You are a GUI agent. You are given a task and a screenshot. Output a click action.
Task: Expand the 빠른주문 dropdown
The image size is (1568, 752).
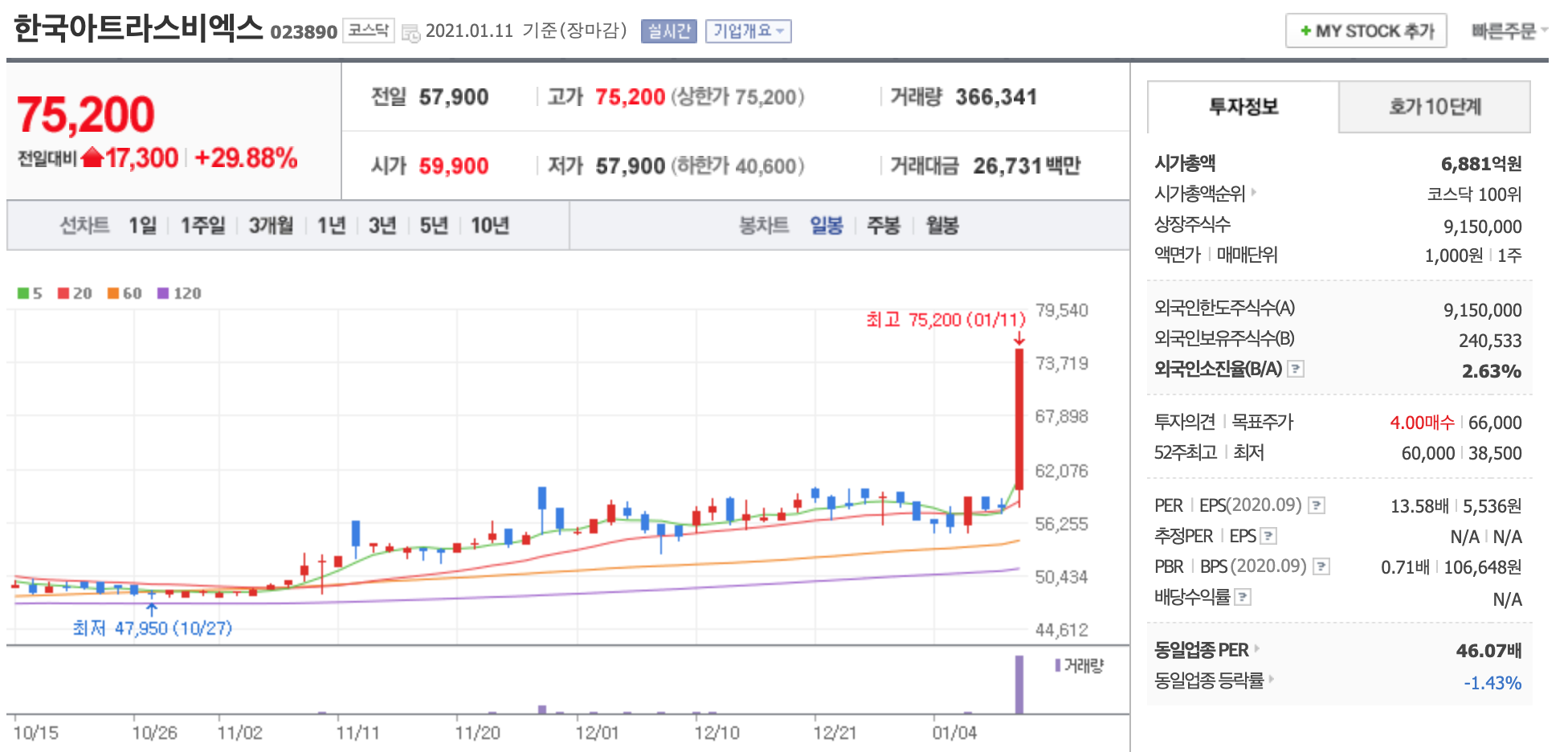1509,31
